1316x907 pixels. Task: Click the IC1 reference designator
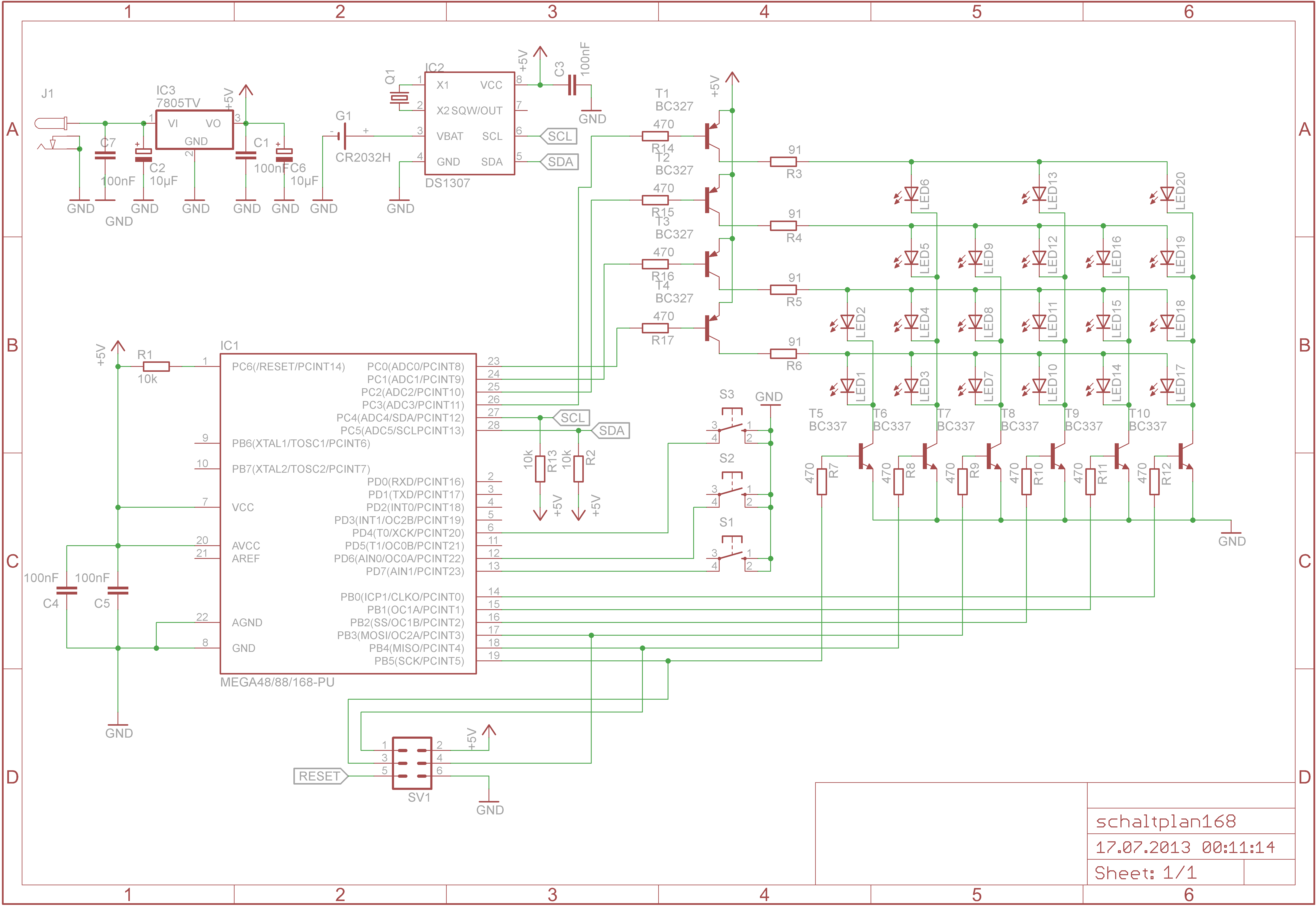(x=229, y=346)
